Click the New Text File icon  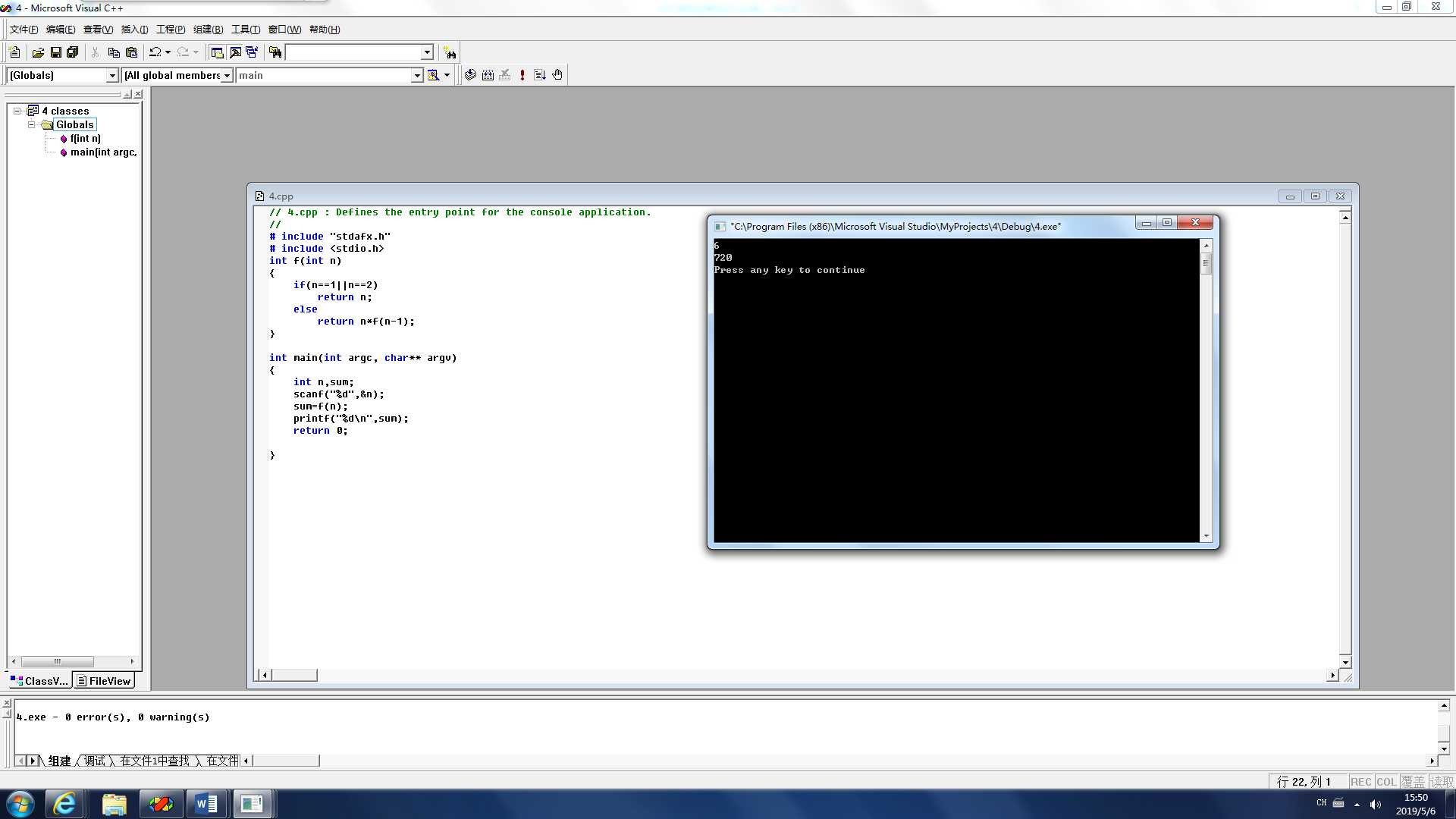(x=14, y=52)
